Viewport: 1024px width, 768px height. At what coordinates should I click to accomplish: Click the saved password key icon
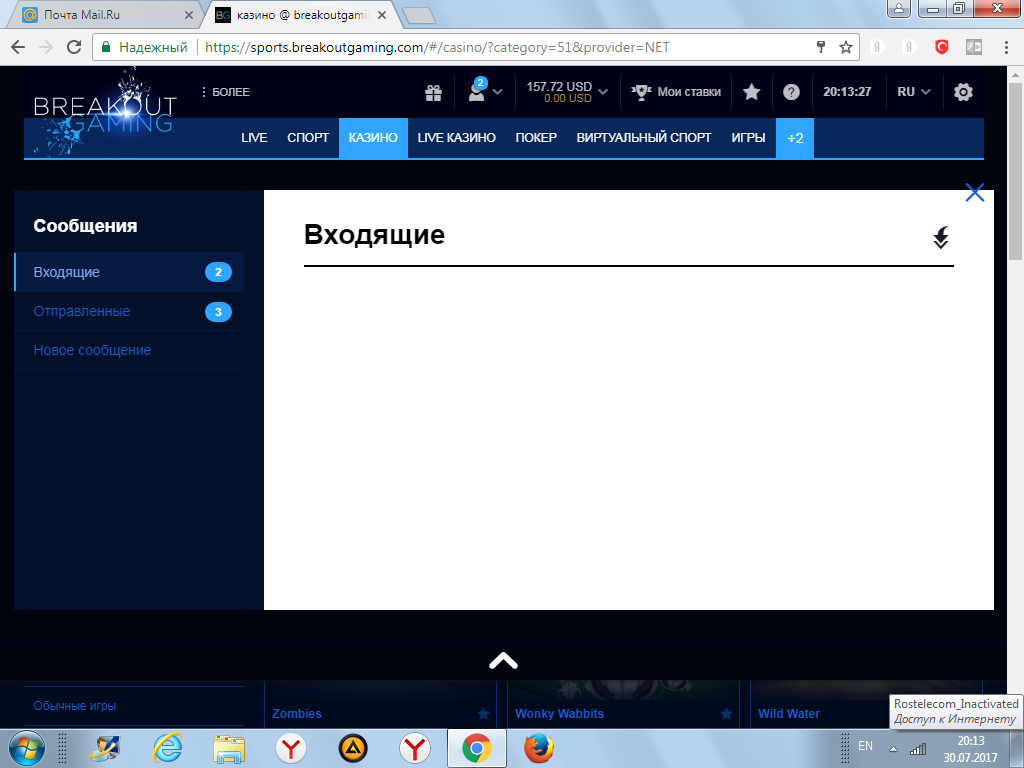(x=821, y=47)
